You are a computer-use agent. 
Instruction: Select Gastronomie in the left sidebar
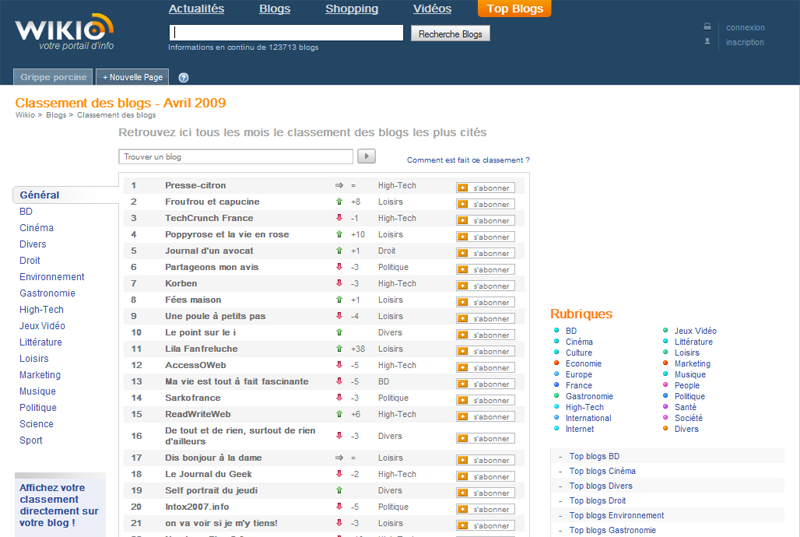coord(47,293)
